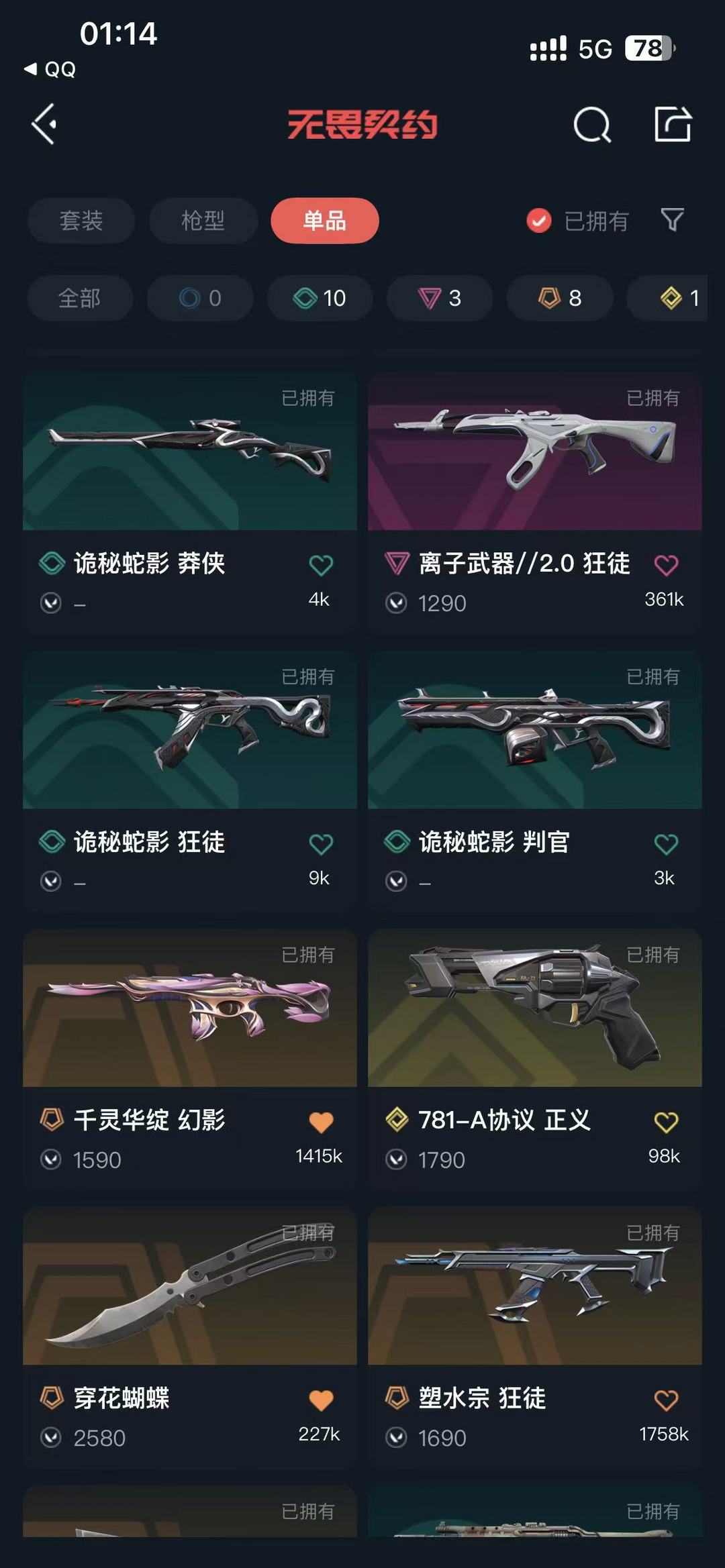
Task: Tap the back arrow icon
Action: click(x=44, y=124)
